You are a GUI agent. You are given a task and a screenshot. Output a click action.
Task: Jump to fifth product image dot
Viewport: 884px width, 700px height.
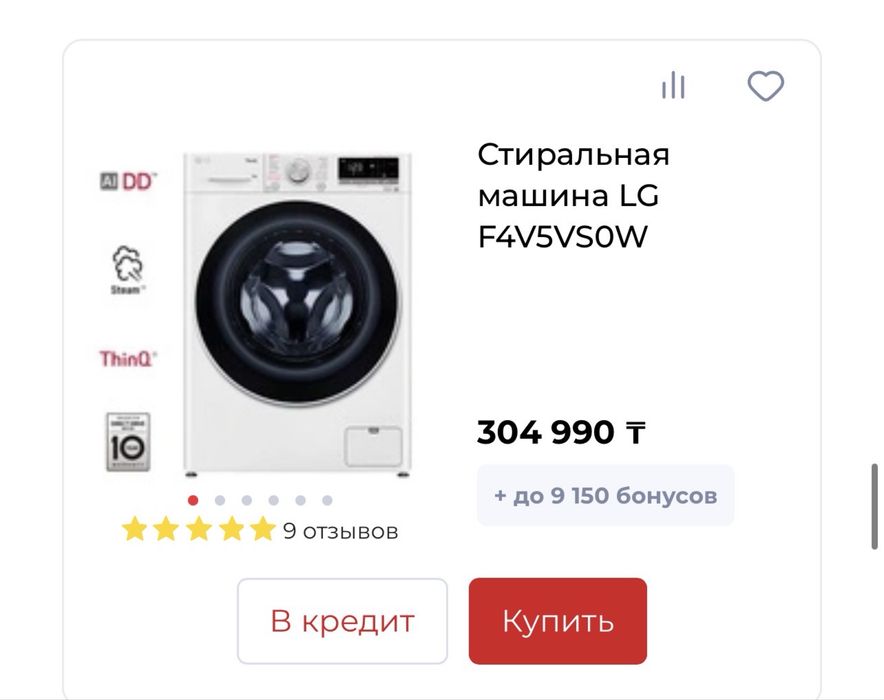(x=300, y=500)
